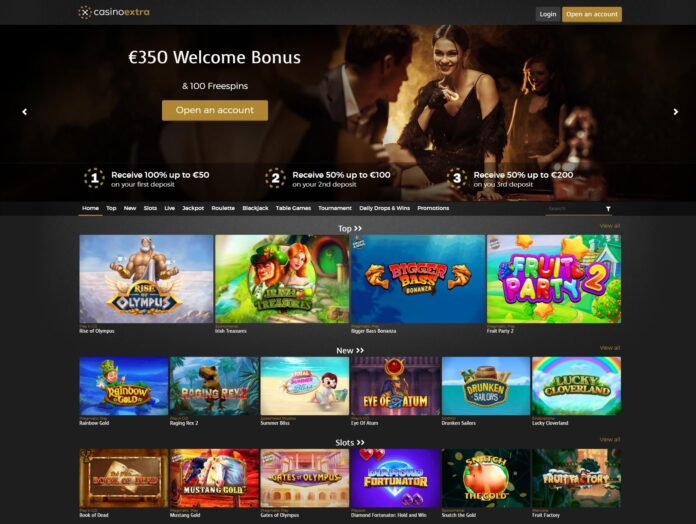Viewport: 696px width, 524px height.
Task: Launch the Fruit Party 2 game thumbnail
Action: coord(554,279)
